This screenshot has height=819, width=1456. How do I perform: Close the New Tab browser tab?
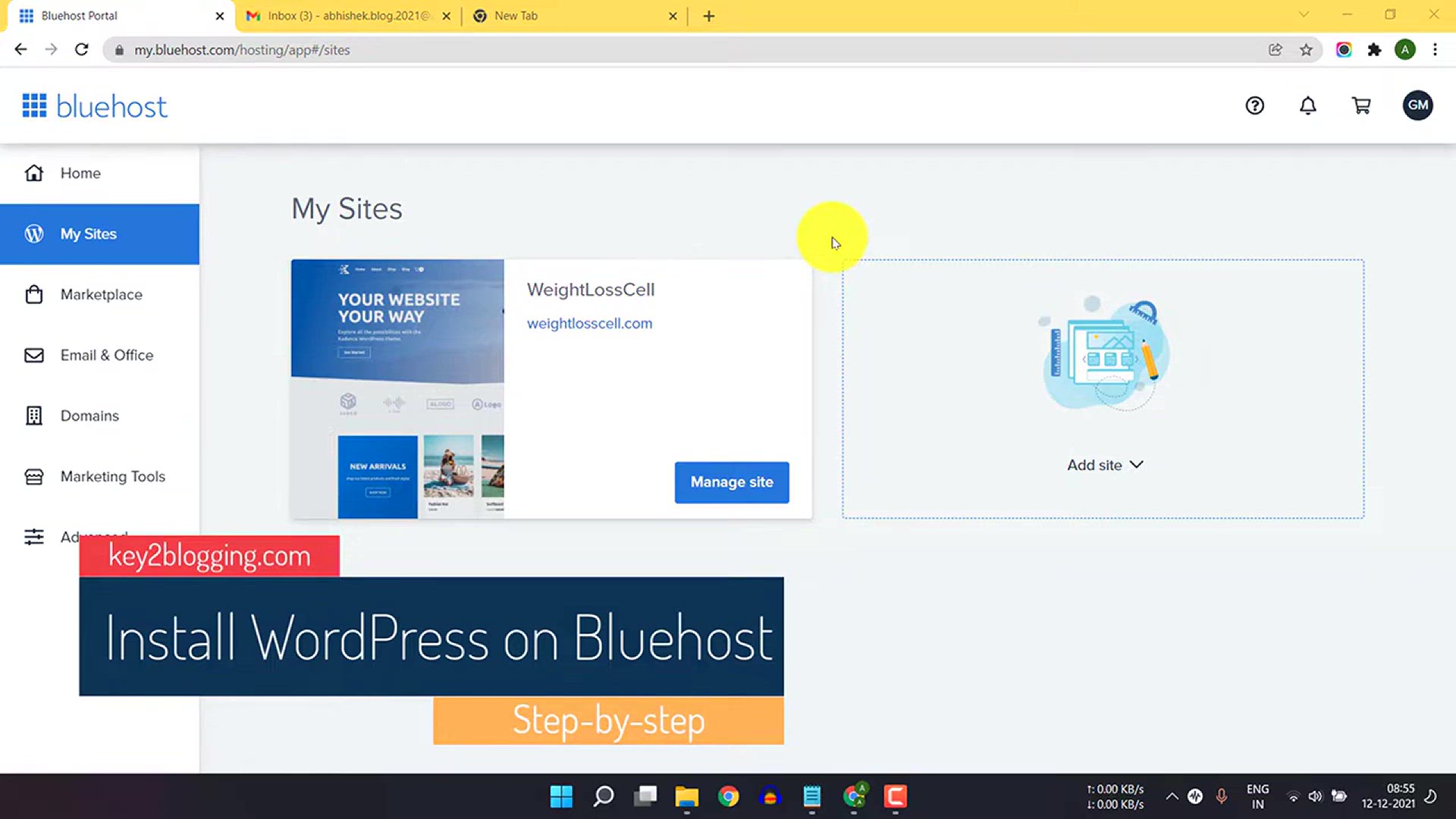point(673,16)
